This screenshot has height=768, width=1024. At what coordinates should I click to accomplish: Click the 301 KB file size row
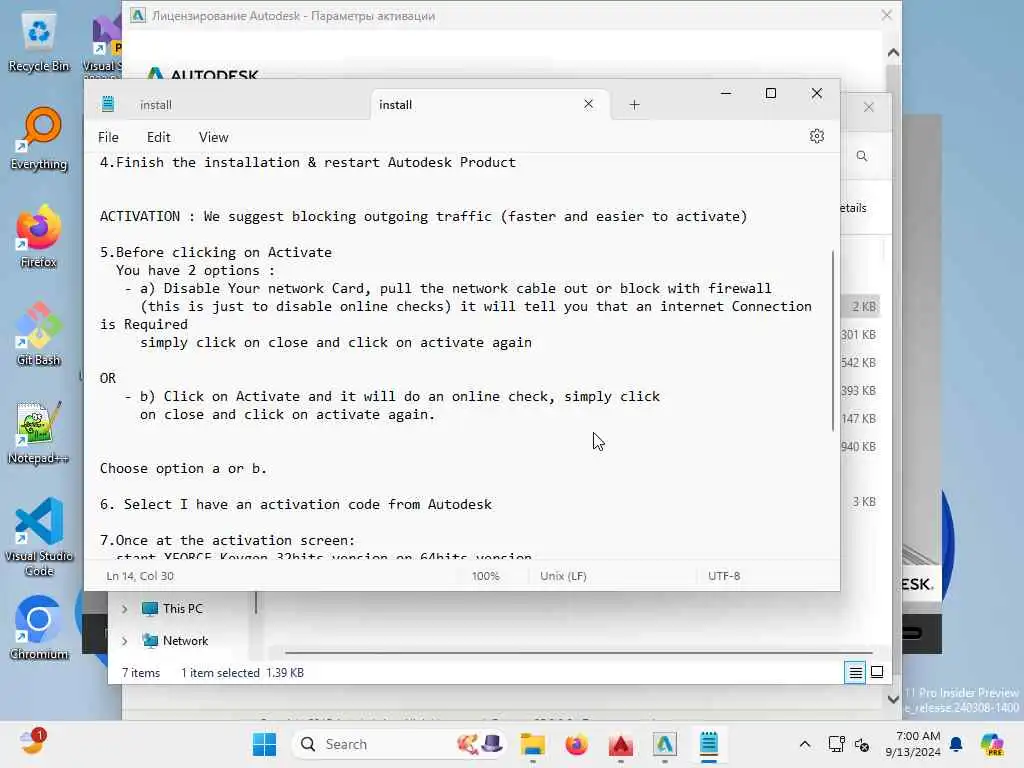point(858,334)
